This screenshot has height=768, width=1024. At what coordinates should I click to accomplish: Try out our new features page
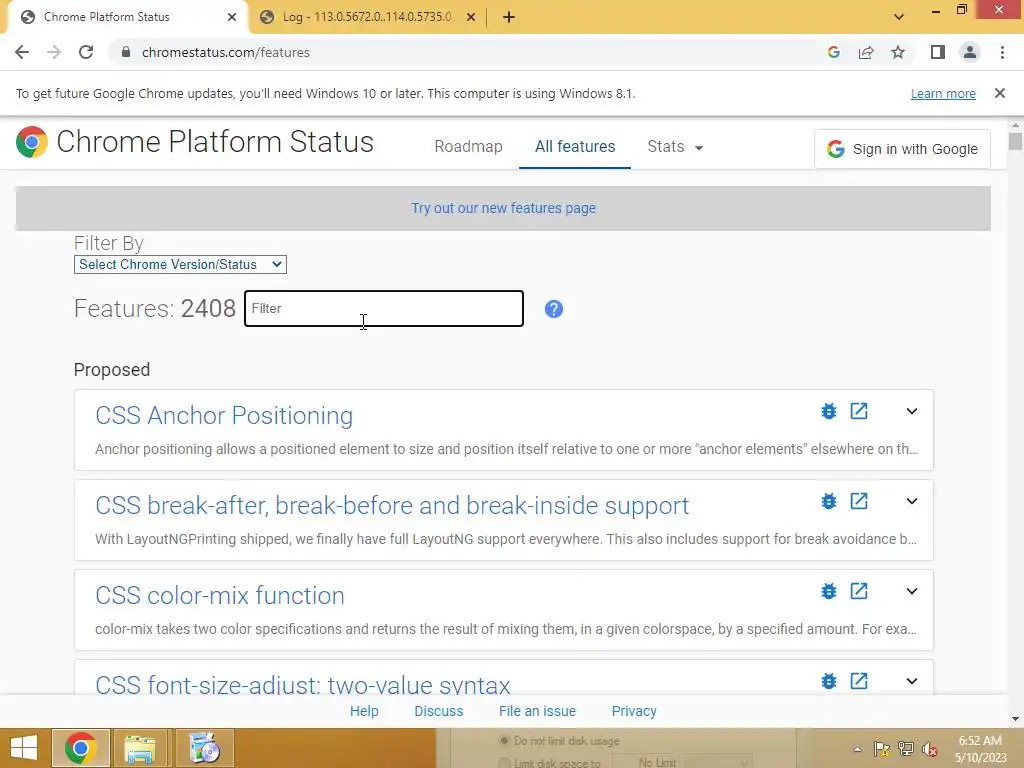pyautogui.click(x=503, y=208)
